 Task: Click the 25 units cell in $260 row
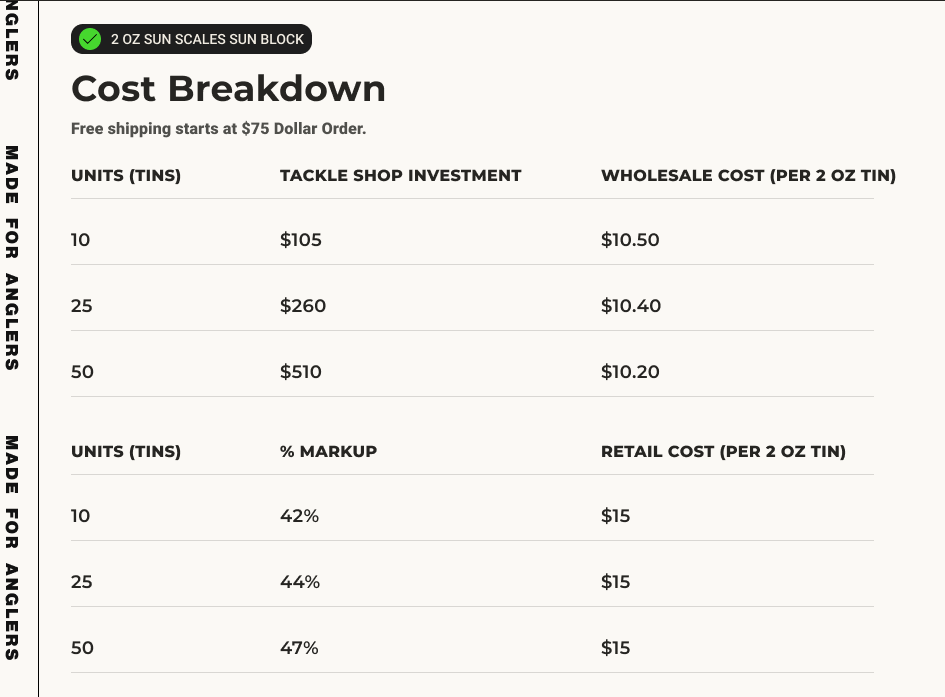(82, 306)
